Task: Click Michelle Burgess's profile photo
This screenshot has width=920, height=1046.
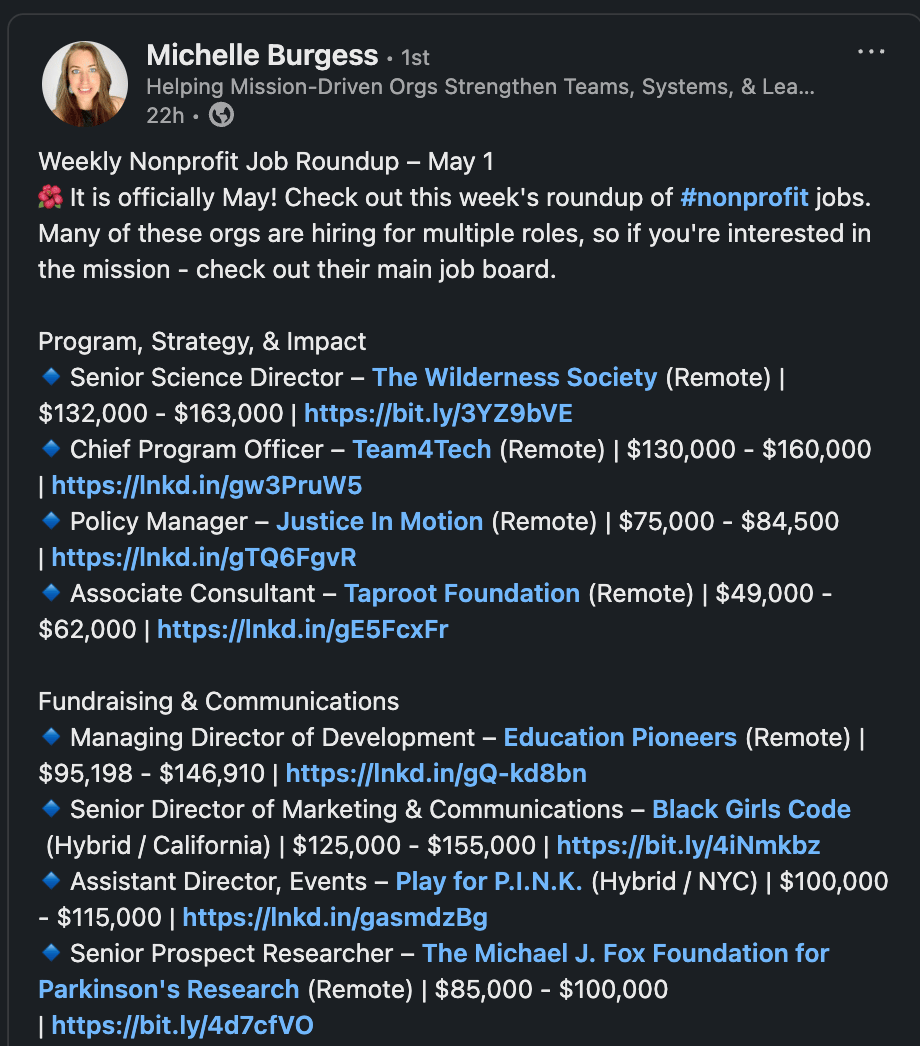Action: point(84,85)
